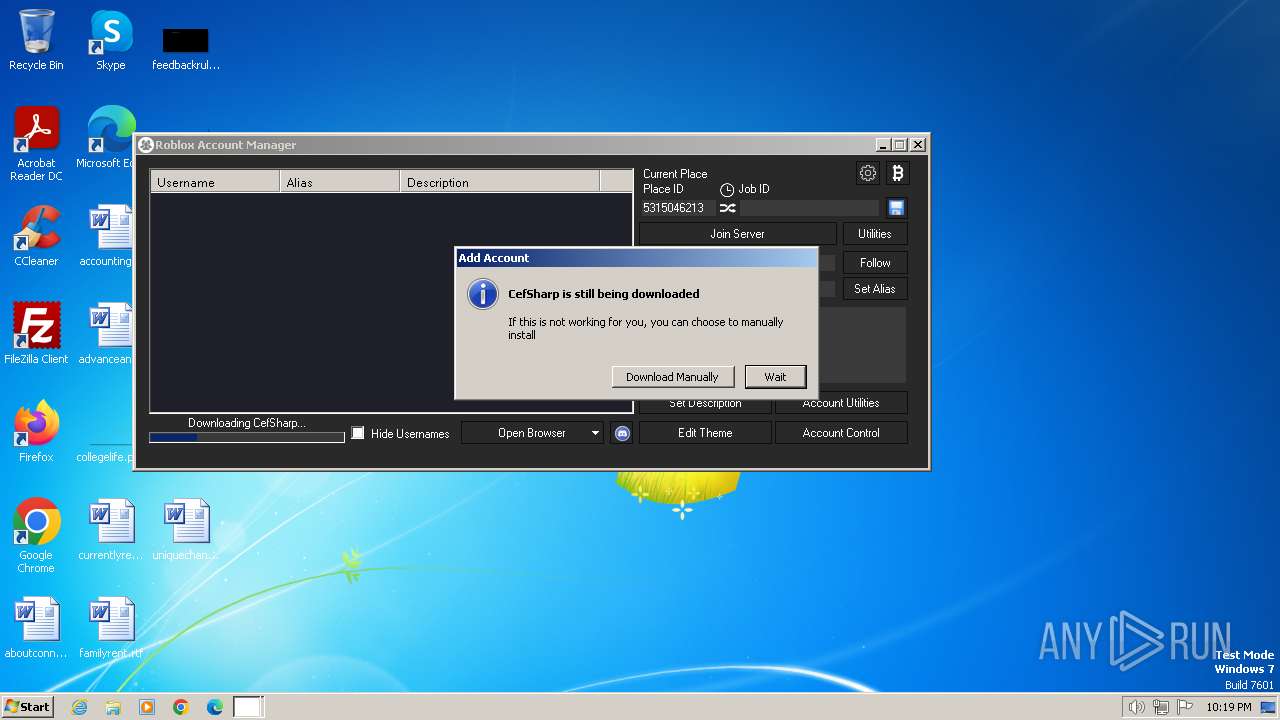1280x720 pixels.
Task: Click the Set Alias button
Action: pos(875,288)
